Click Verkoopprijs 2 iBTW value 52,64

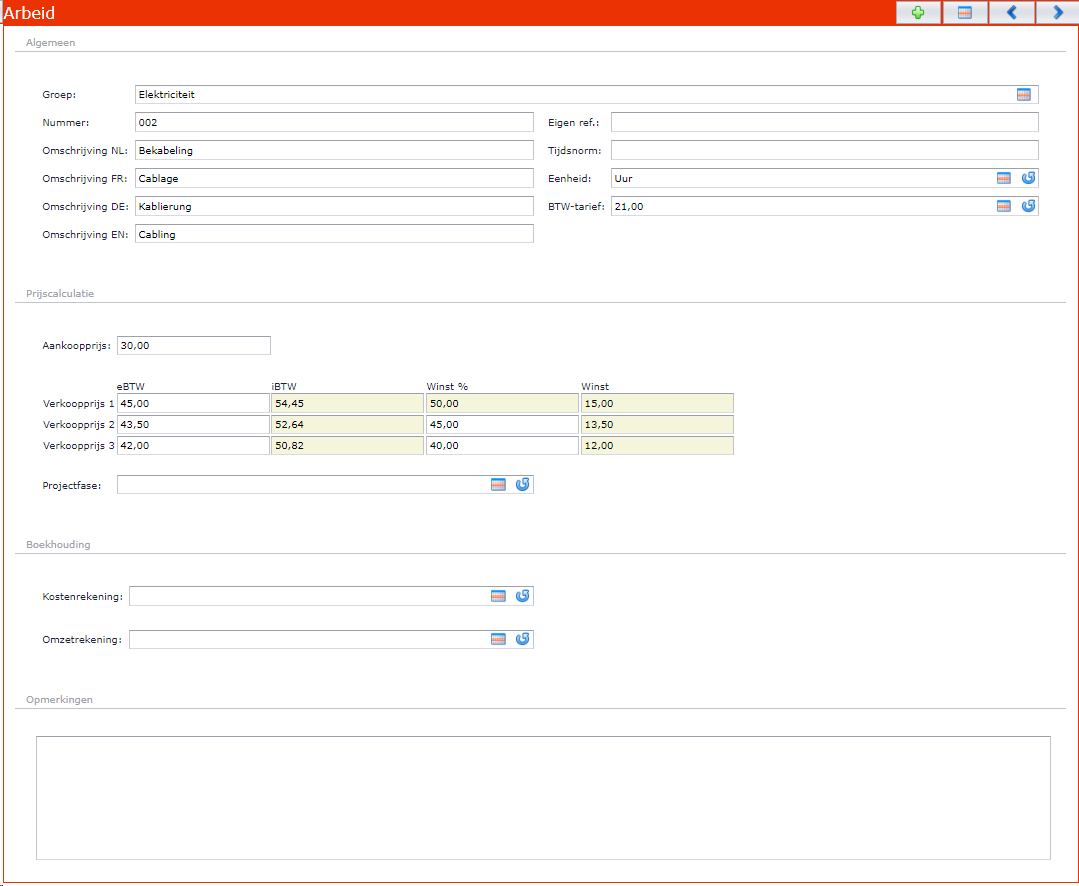[348, 424]
